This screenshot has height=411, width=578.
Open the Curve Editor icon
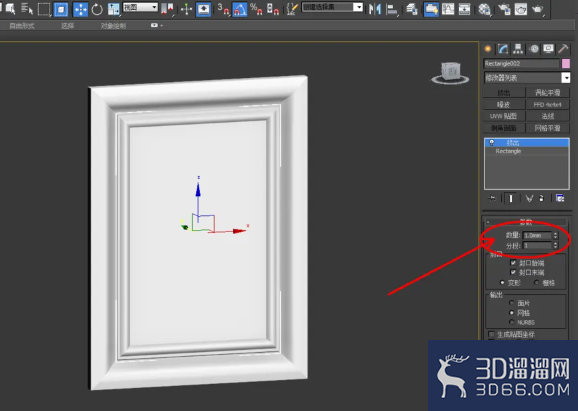point(448,9)
